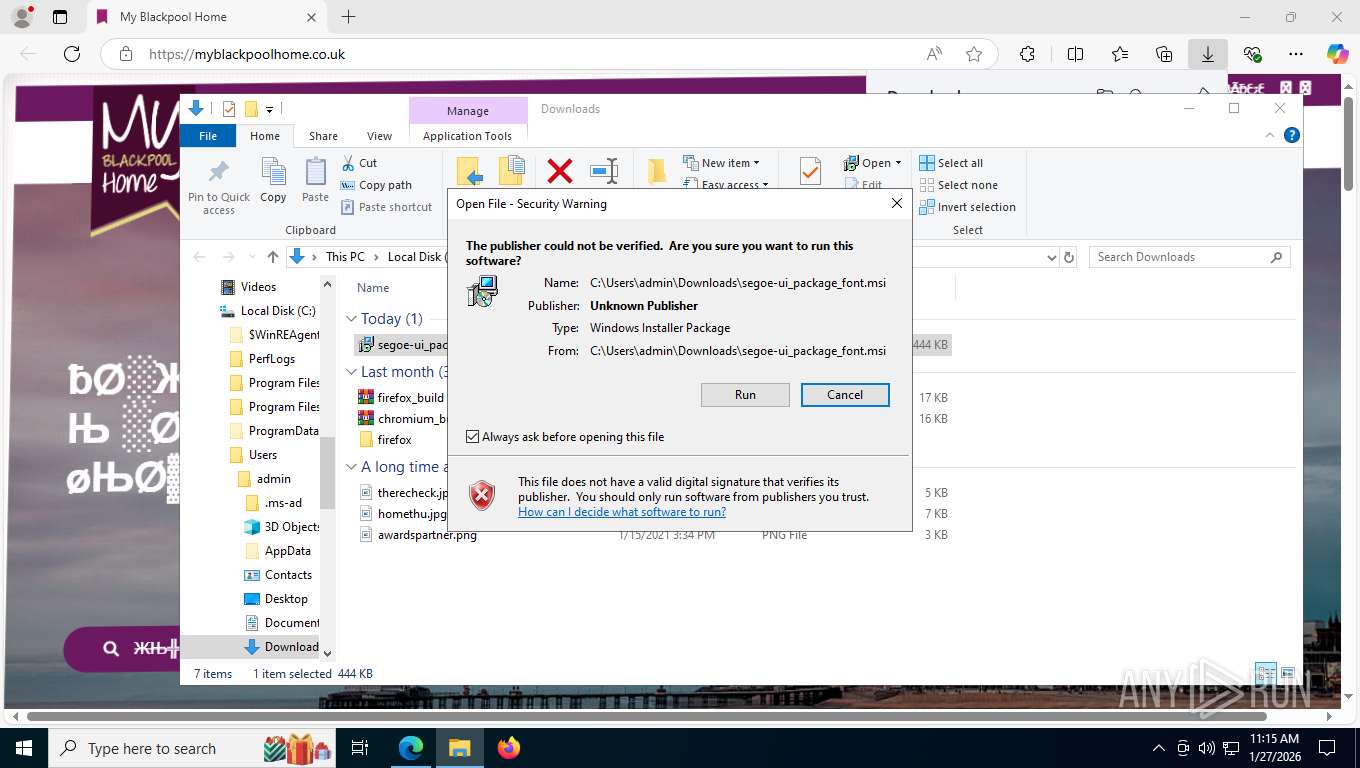
Task: Click the Cut scissors command
Action: 359,163
